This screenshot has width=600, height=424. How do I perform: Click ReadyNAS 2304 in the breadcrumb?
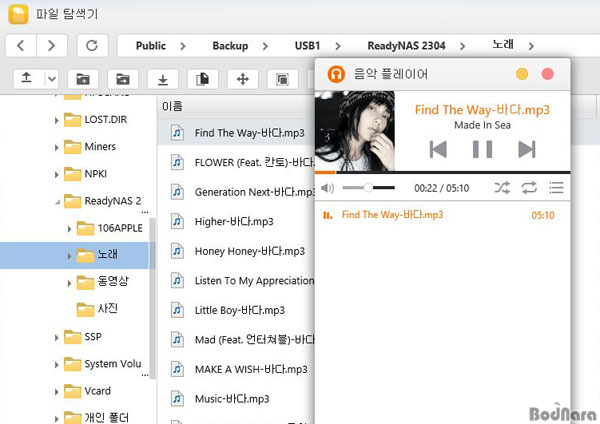(406, 46)
